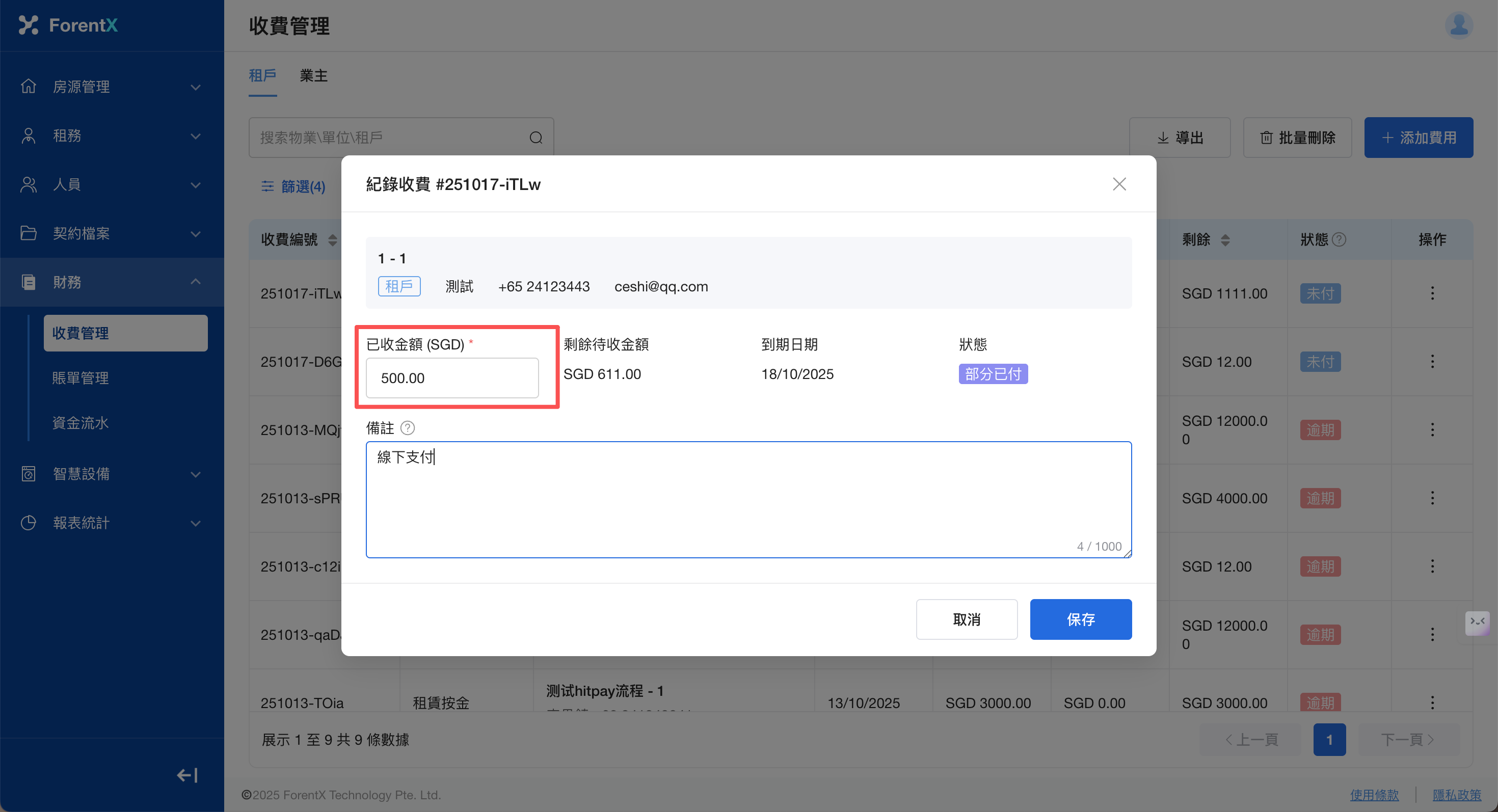Open the user avatar icon
The image size is (1498, 812).
click(1458, 25)
